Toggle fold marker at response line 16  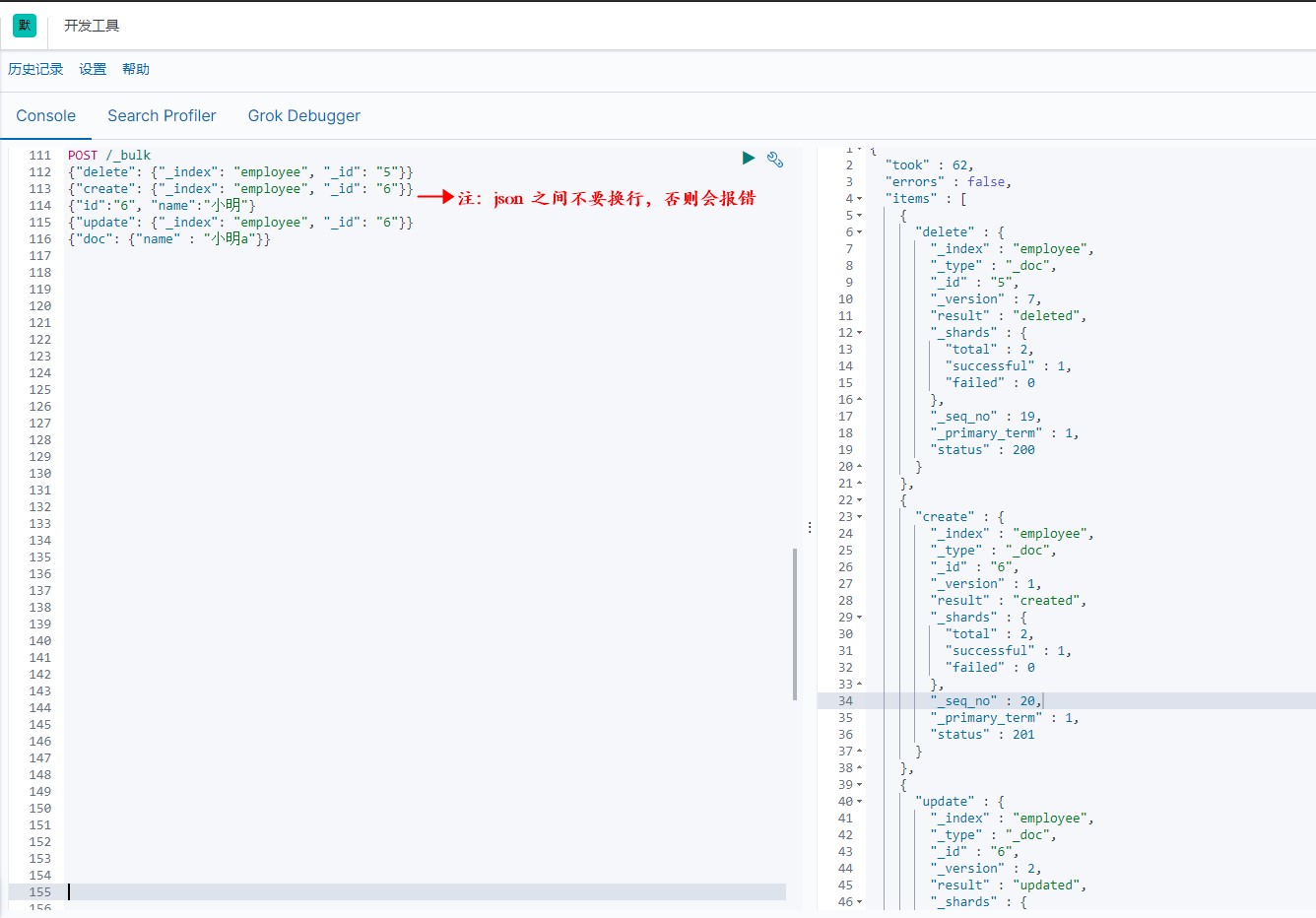(859, 400)
